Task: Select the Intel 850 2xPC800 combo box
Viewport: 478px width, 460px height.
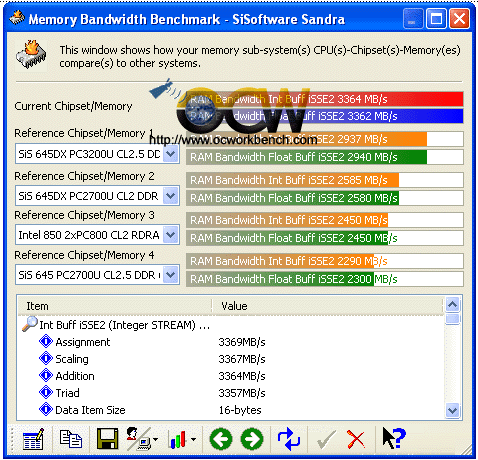Action: (x=97, y=235)
